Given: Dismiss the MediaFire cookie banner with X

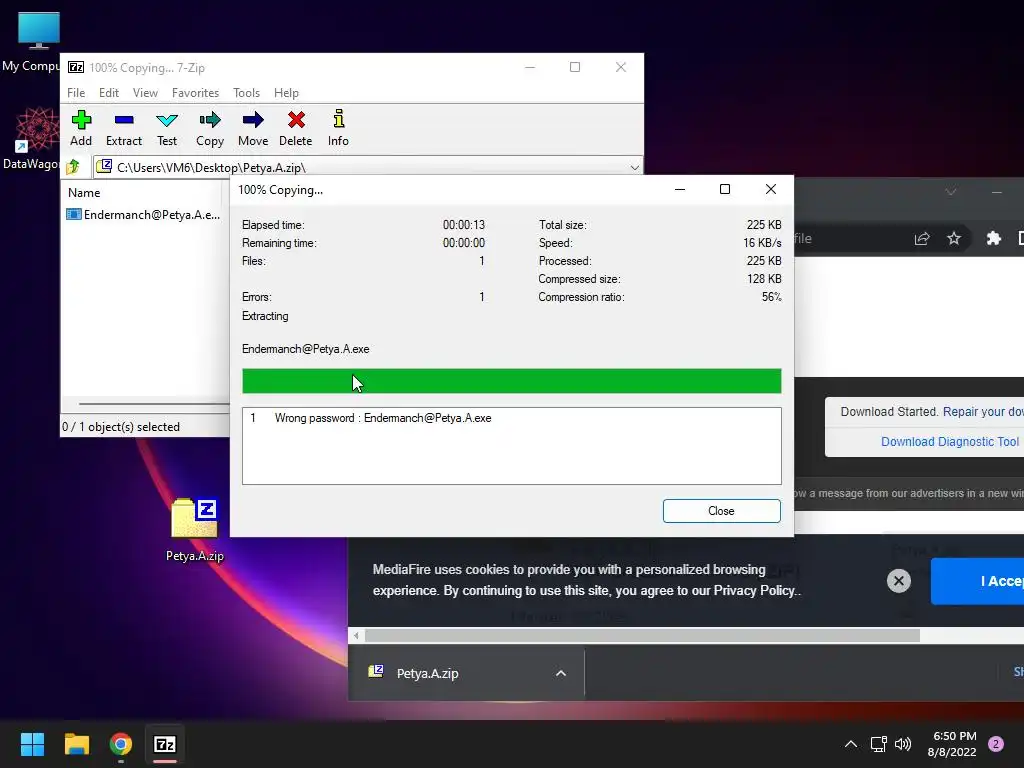Looking at the screenshot, I should [899, 581].
